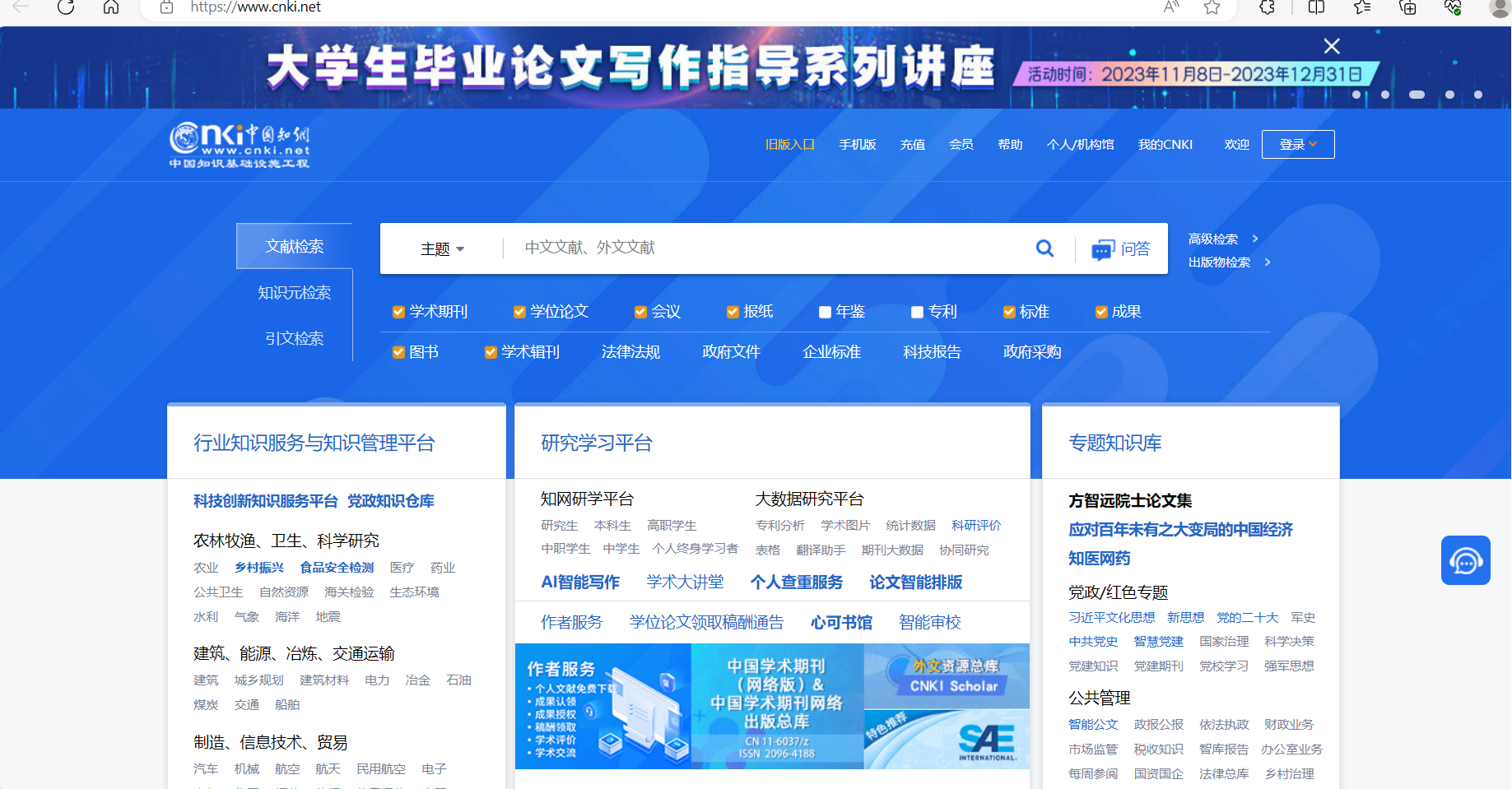
Task: Close the lecture series banner
Action: 1332,46
